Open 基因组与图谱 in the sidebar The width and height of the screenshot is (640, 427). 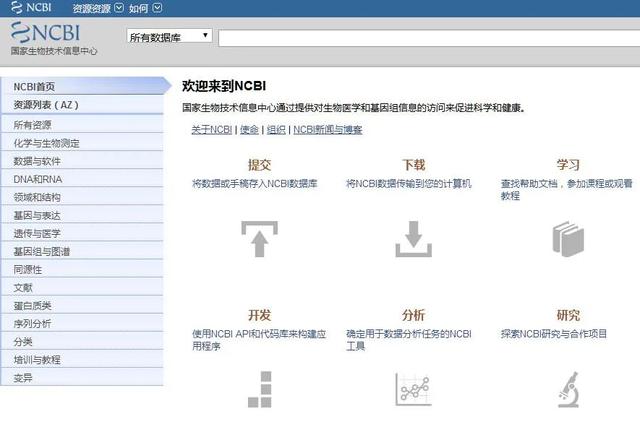pyautogui.click(x=82, y=251)
